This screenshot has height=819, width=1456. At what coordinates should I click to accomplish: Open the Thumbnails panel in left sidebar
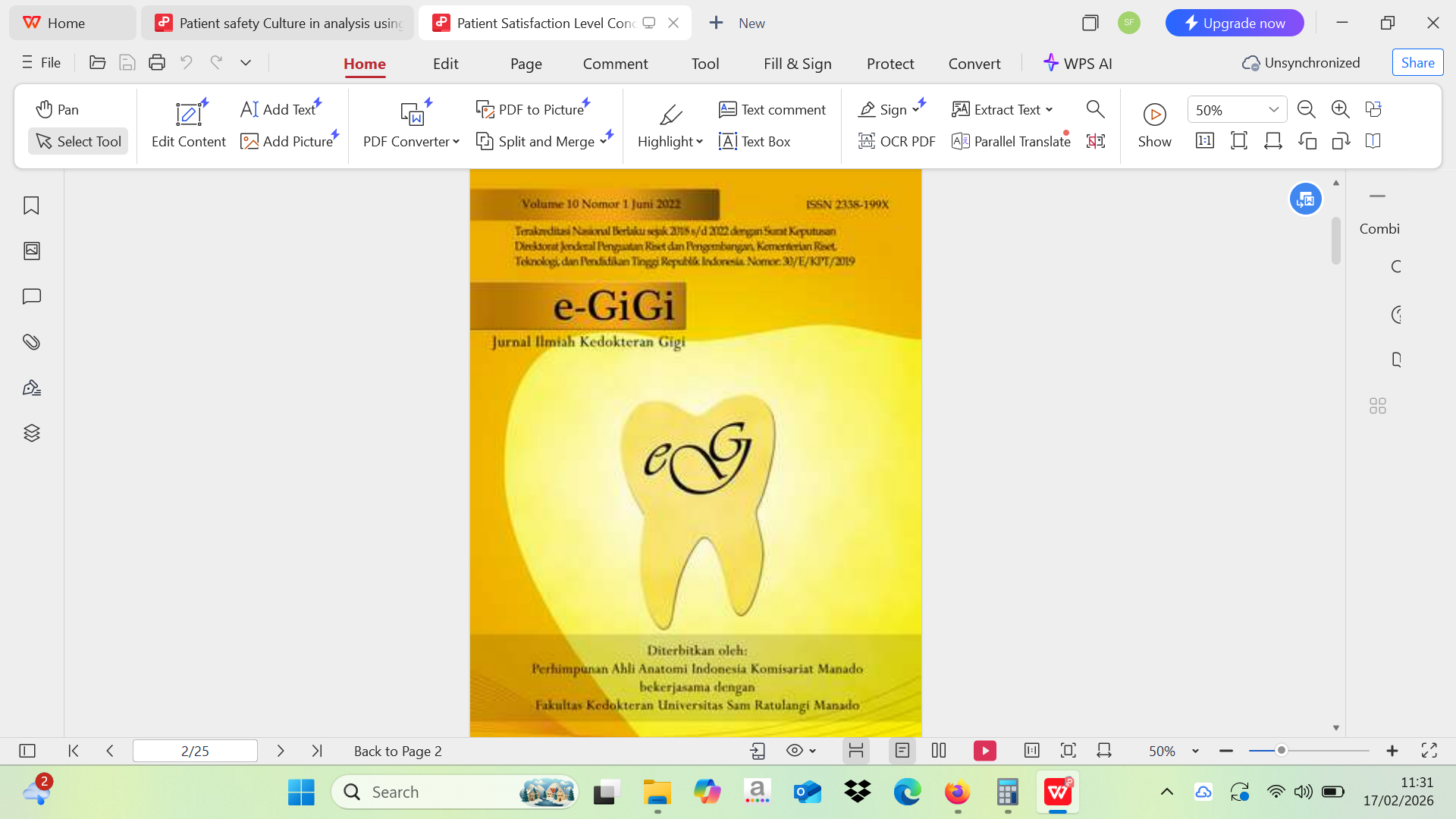pyautogui.click(x=31, y=251)
